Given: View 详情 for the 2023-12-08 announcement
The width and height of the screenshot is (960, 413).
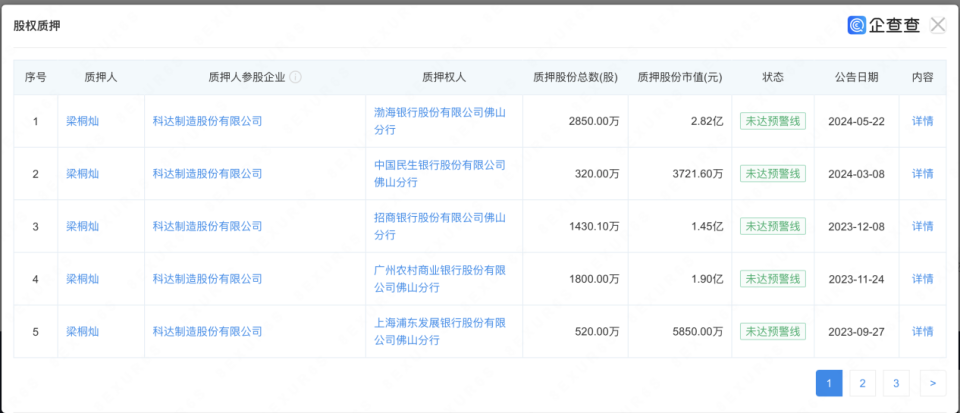Looking at the screenshot, I should (923, 226).
